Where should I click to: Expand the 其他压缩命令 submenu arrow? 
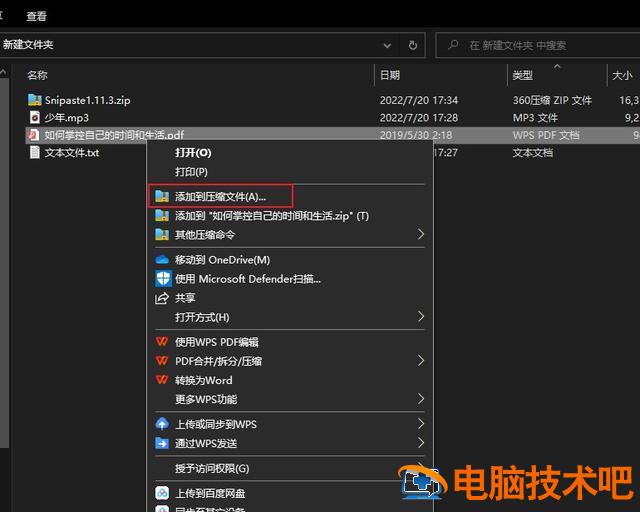point(421,234)
